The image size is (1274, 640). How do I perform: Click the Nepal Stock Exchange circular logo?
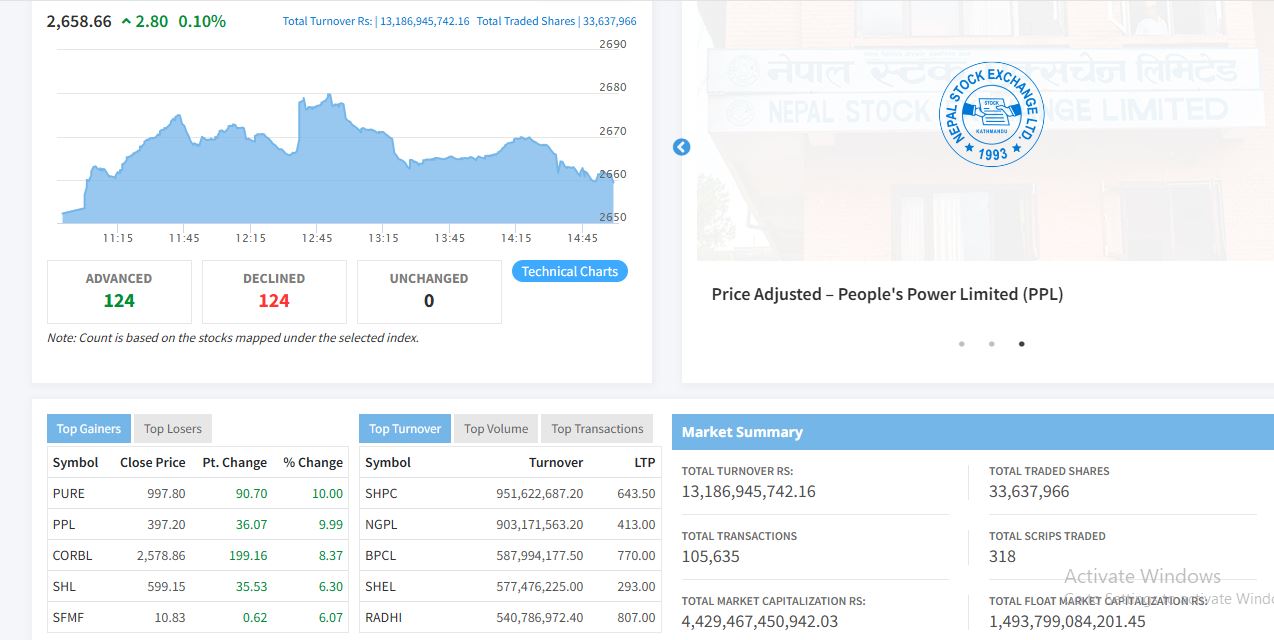tap(992, 115)
